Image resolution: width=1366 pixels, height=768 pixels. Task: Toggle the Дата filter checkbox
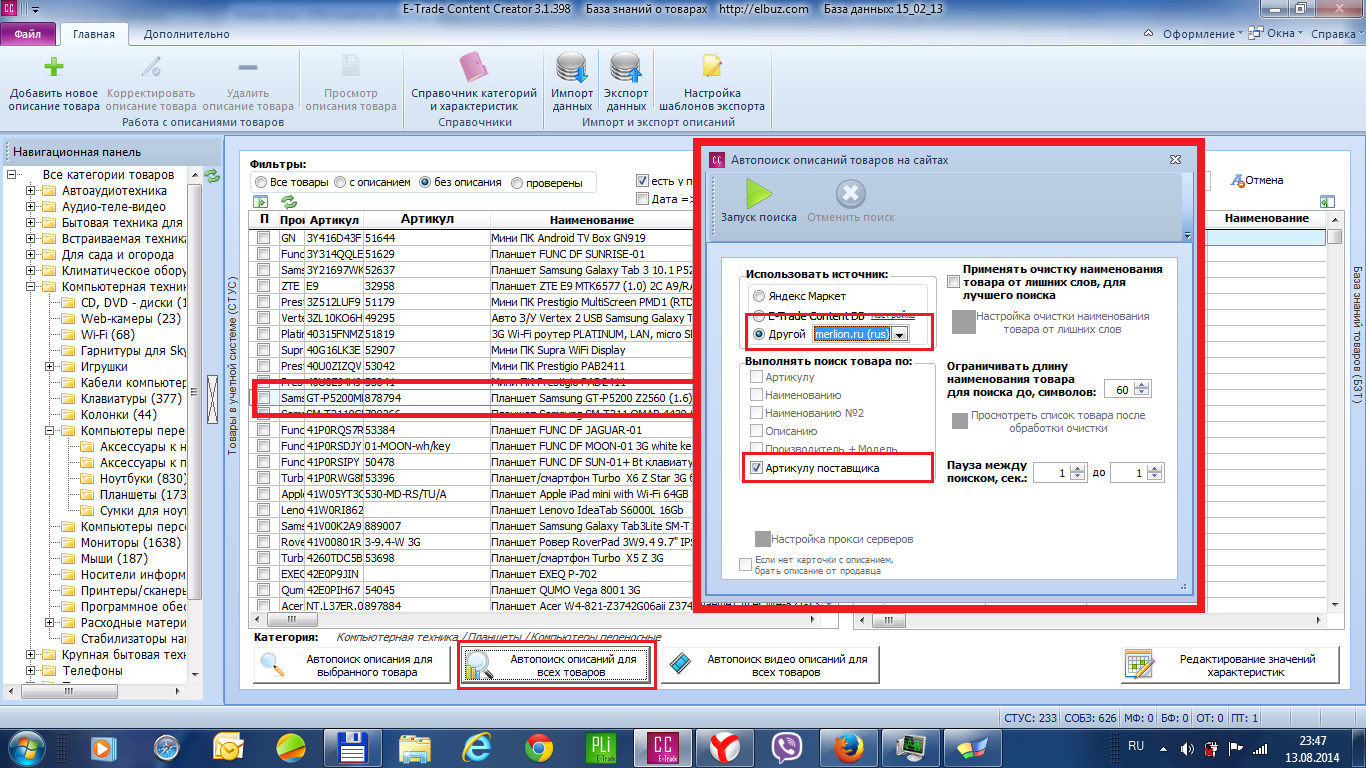pyautogui.click(x=642, y=199)
